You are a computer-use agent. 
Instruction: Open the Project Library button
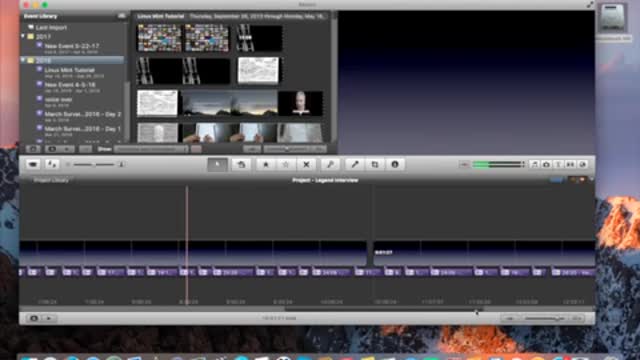51,180
